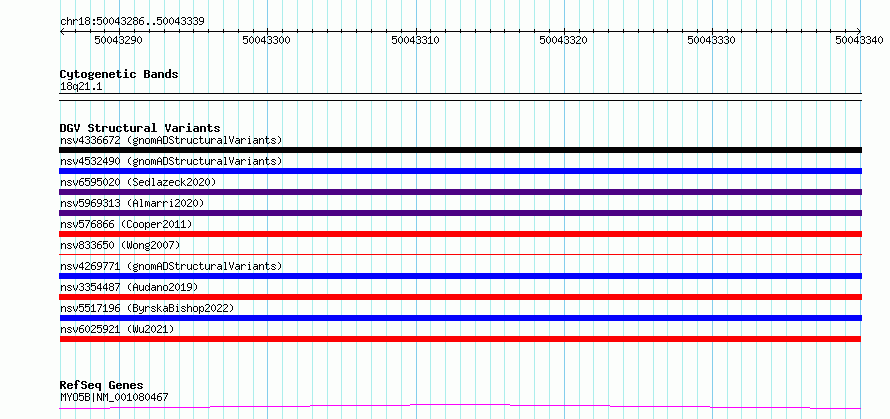890x419 pixels.
Task: Open variant nsv576866 Cooper2011 label
Action: (x=126, y=224)
